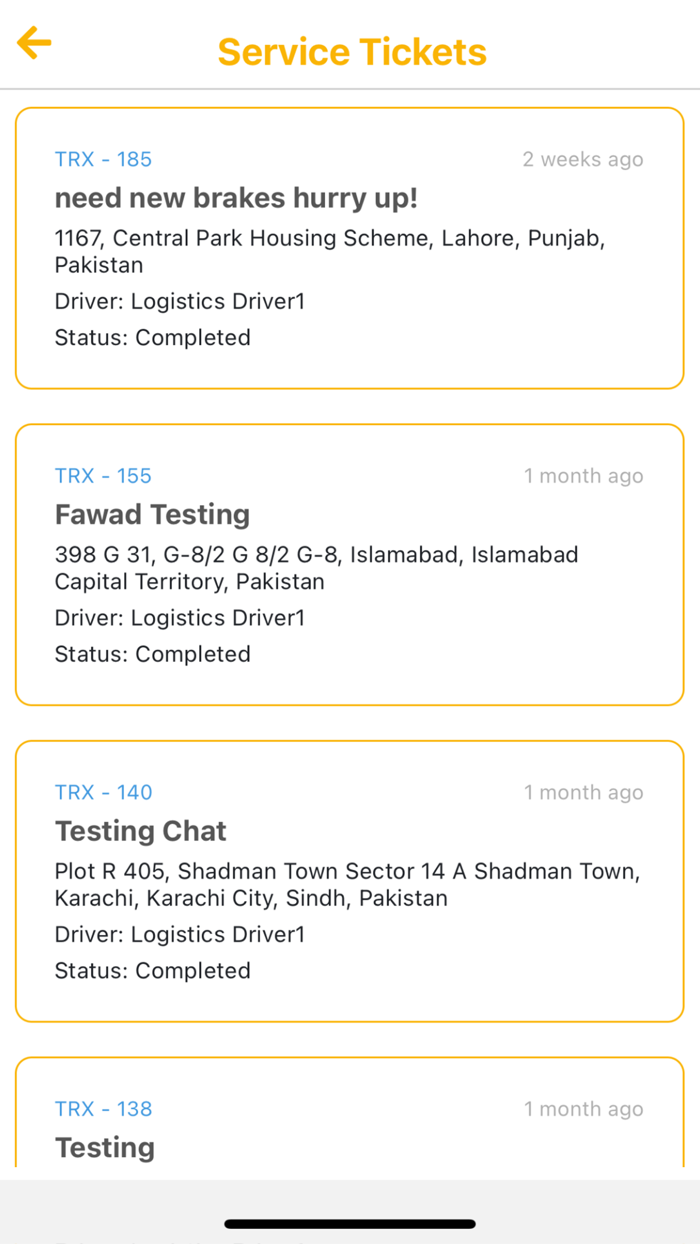Click the TRX - 155 '1 month ago' timestamp

pos(584,476)
